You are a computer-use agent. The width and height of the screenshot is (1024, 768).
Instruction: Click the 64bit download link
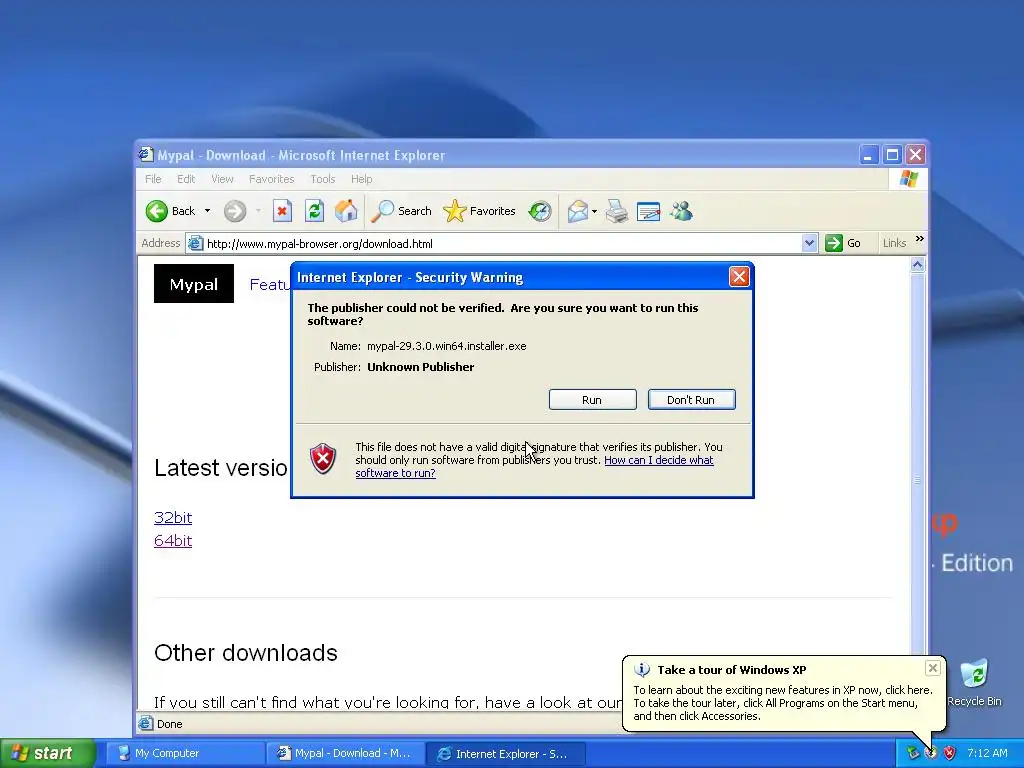click(173, 541)
